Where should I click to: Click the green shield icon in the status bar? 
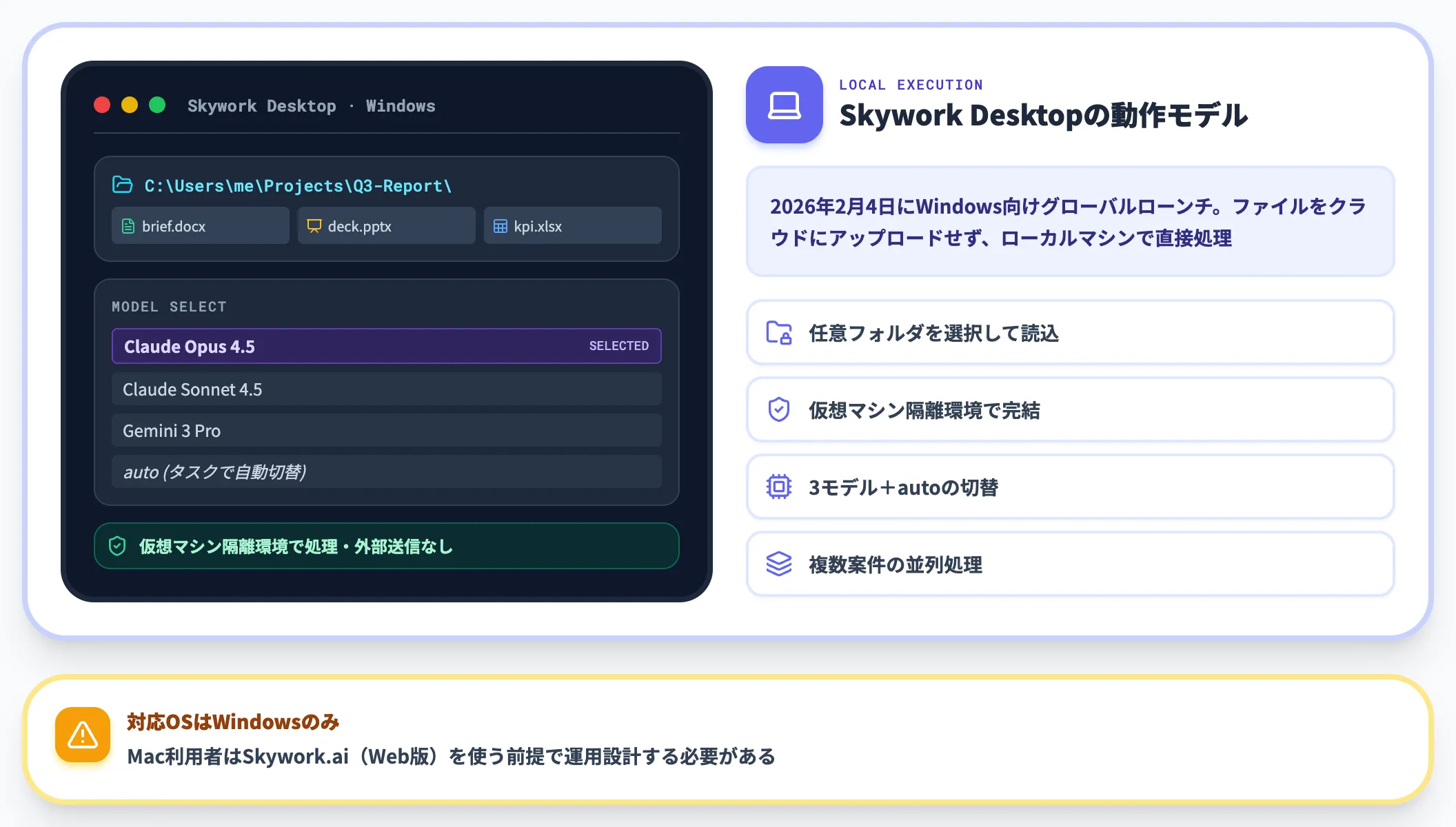coord(117,546)
